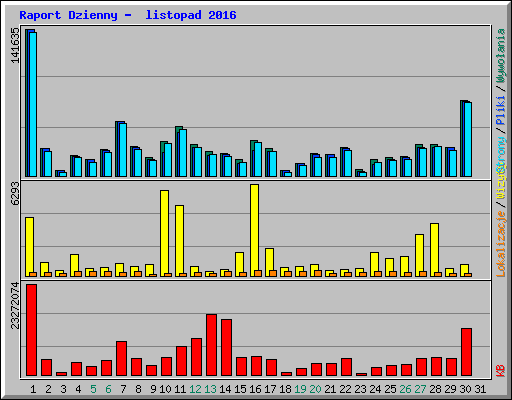Click the middle chart axis value 6293
Screen dimensions: 512x400
pyautogui.click(x=15, y=194)
